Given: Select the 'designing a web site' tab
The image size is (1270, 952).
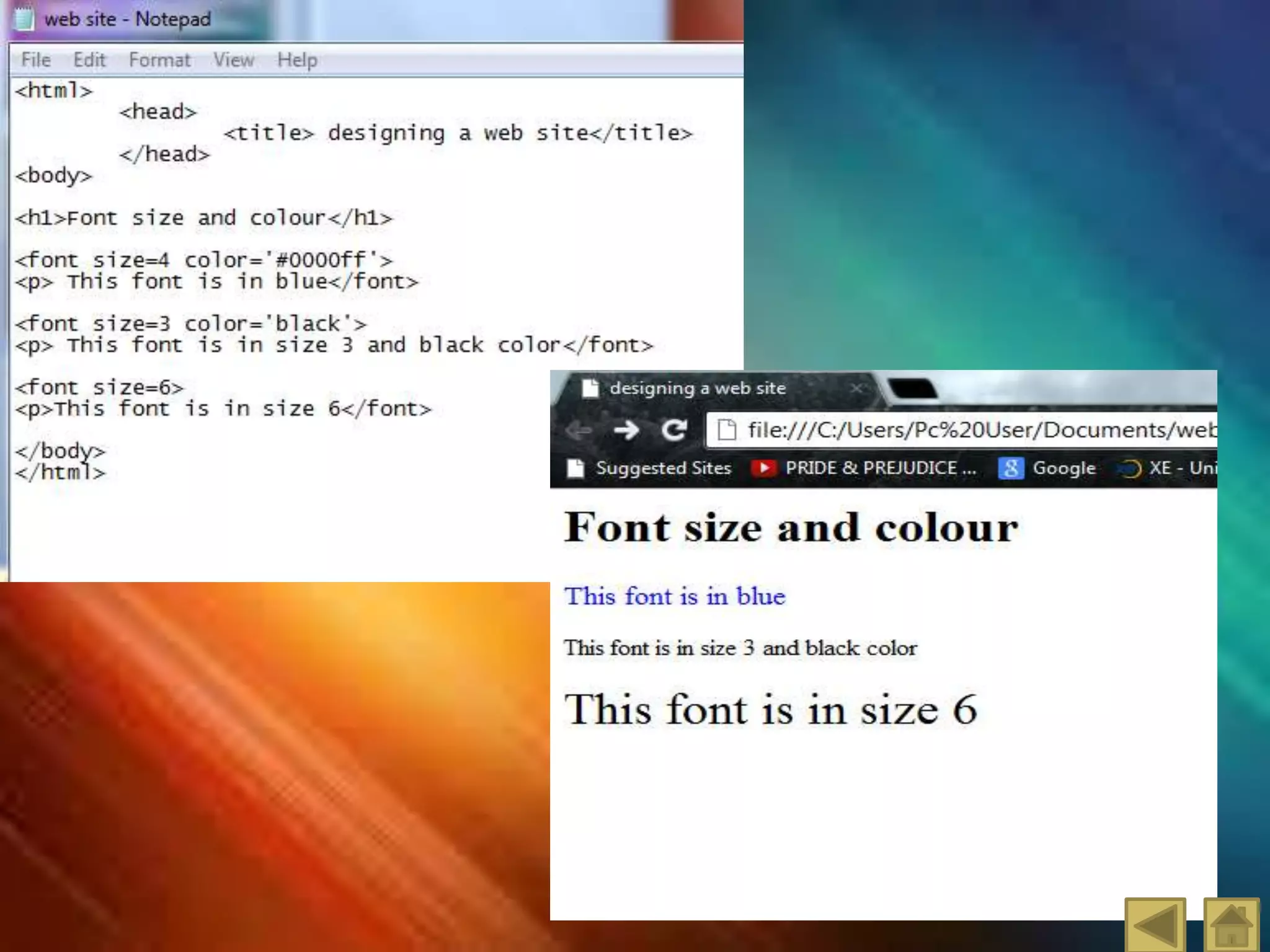Looking at the screenshot, I should 697,389.
